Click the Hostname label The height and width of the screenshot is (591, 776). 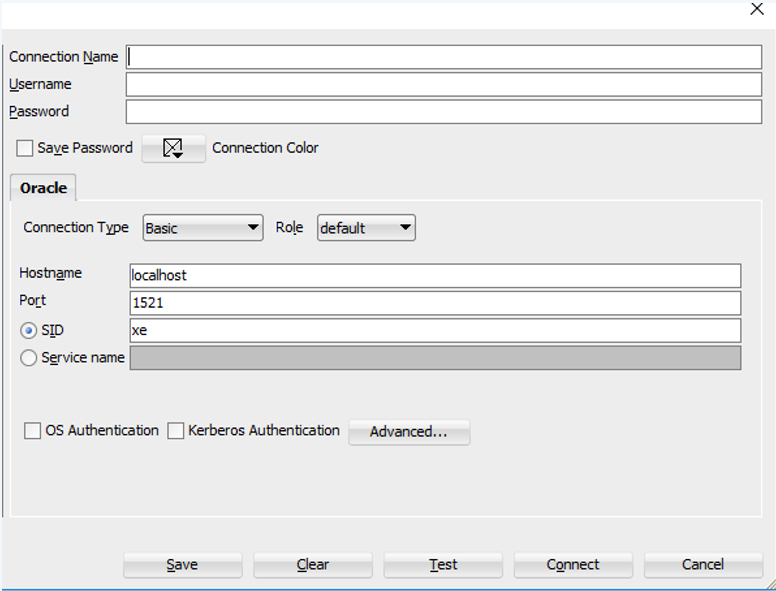tap(50, 273)
